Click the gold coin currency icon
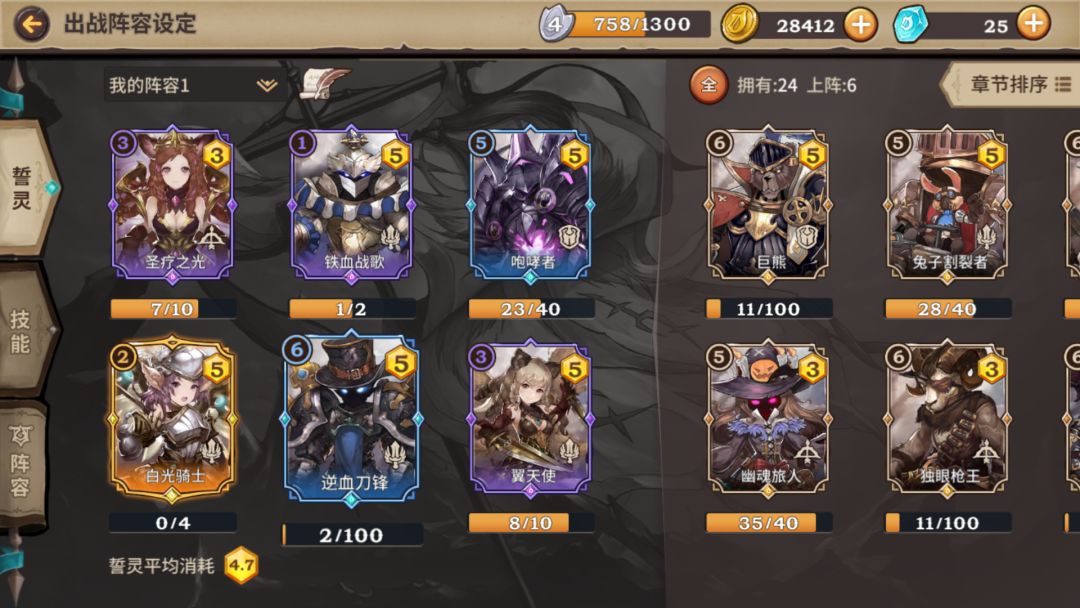This screenshot has width=1080, height=608. click(x=739, y=23)
